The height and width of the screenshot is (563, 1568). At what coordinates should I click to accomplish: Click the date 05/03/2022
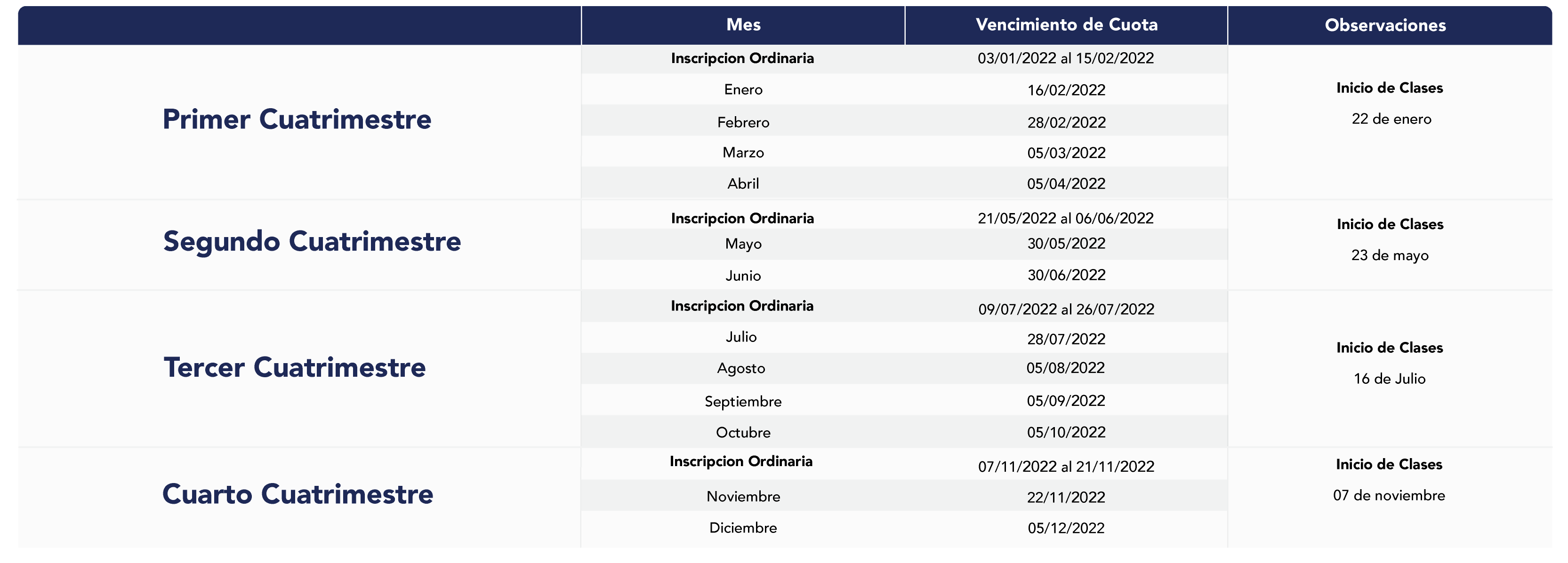click(1066, 153)
